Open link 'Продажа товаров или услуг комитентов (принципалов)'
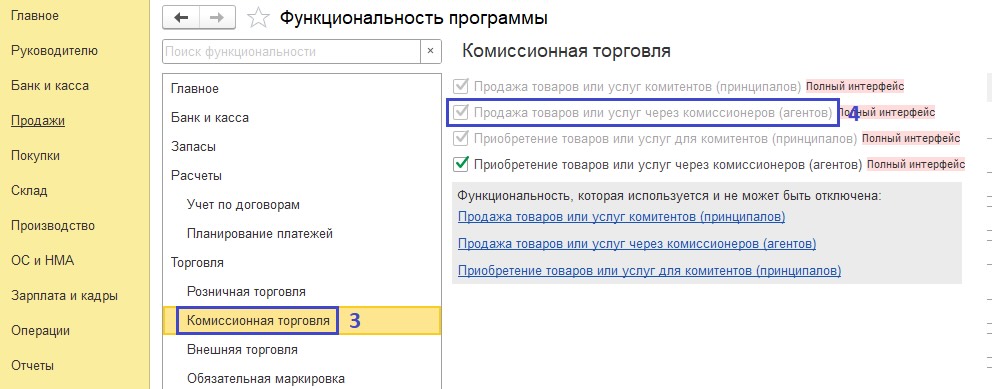The width and height of the screenshot is (992, 389). (x=621, y=217)
